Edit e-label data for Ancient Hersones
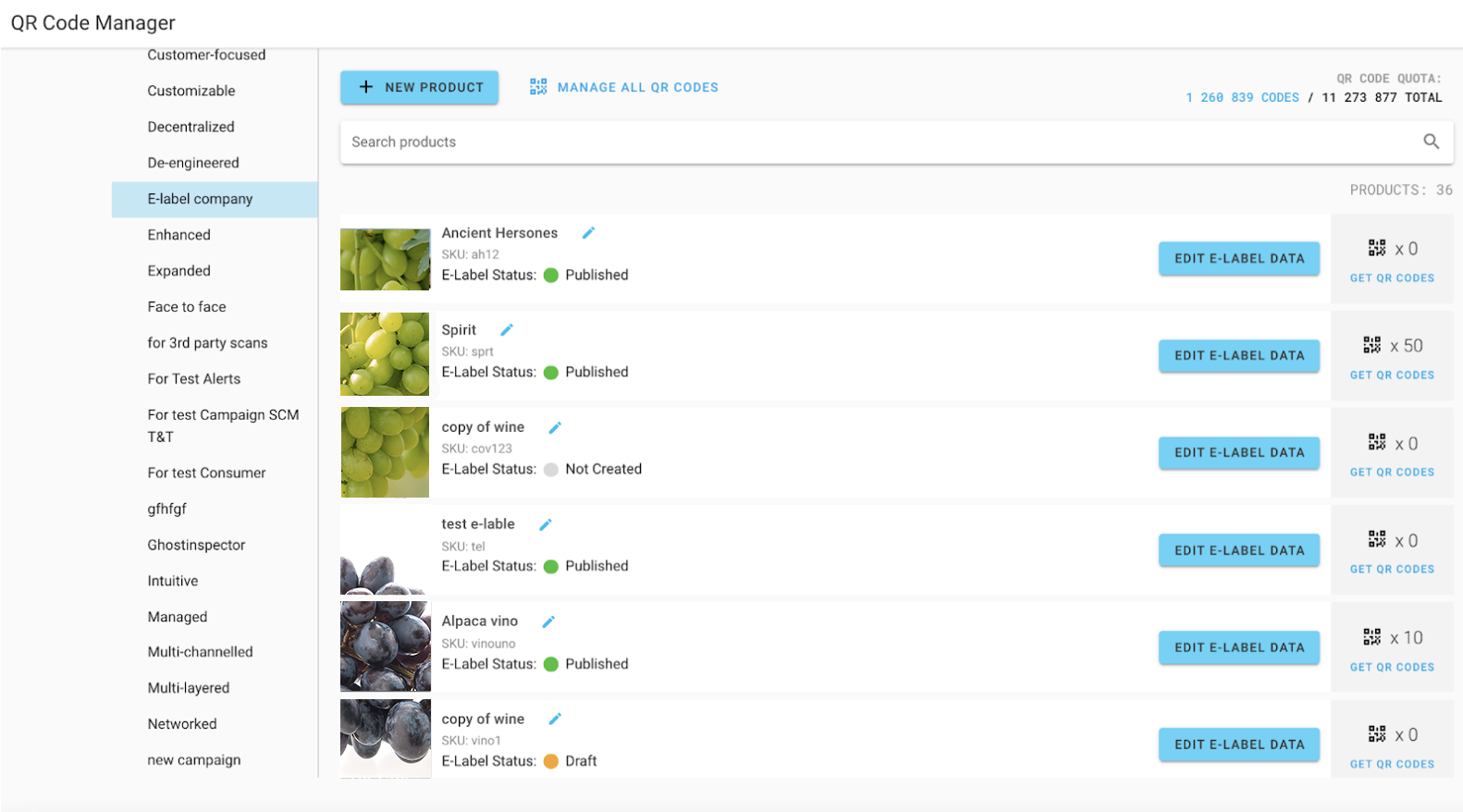 pos(1239,258)
